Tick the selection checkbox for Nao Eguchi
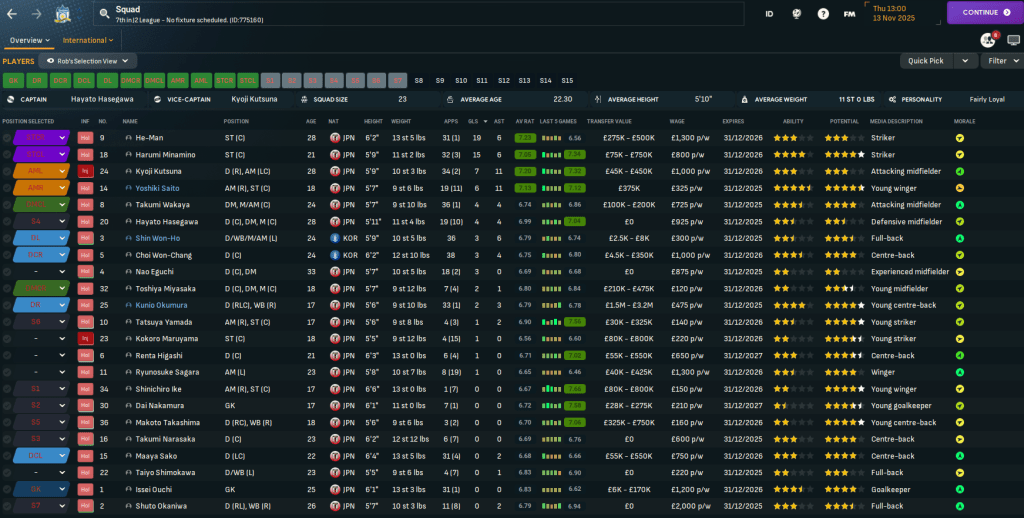This screenshot has width=1024, height=518. click(x=7, y=271)
